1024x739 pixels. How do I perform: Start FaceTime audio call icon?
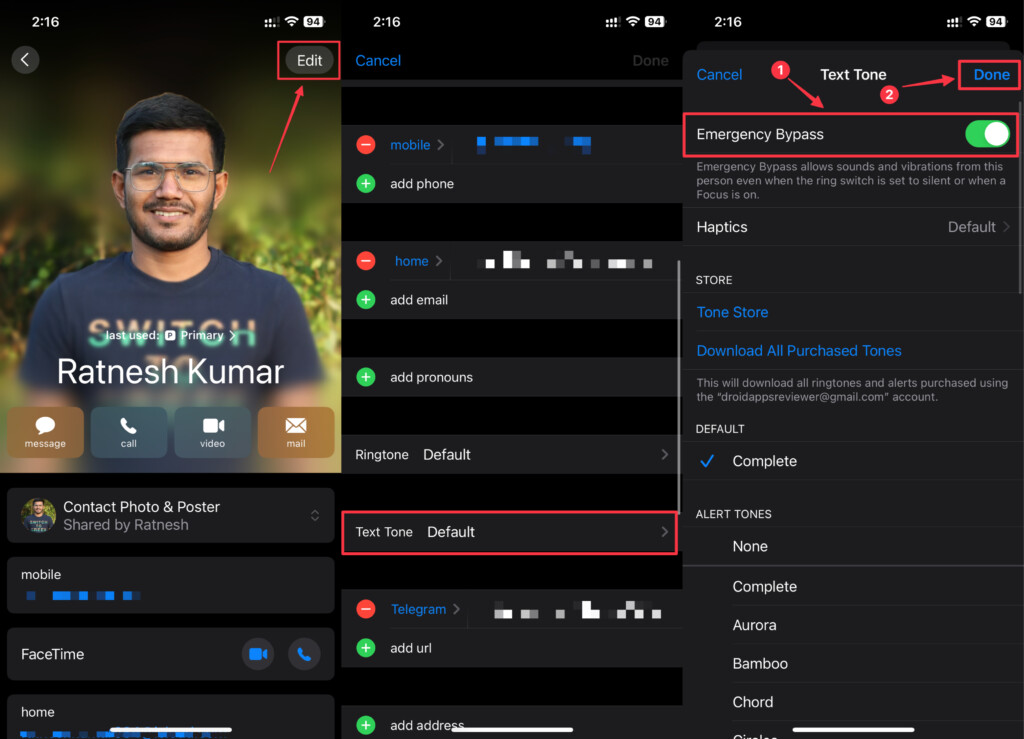click(x=305, y=654)
